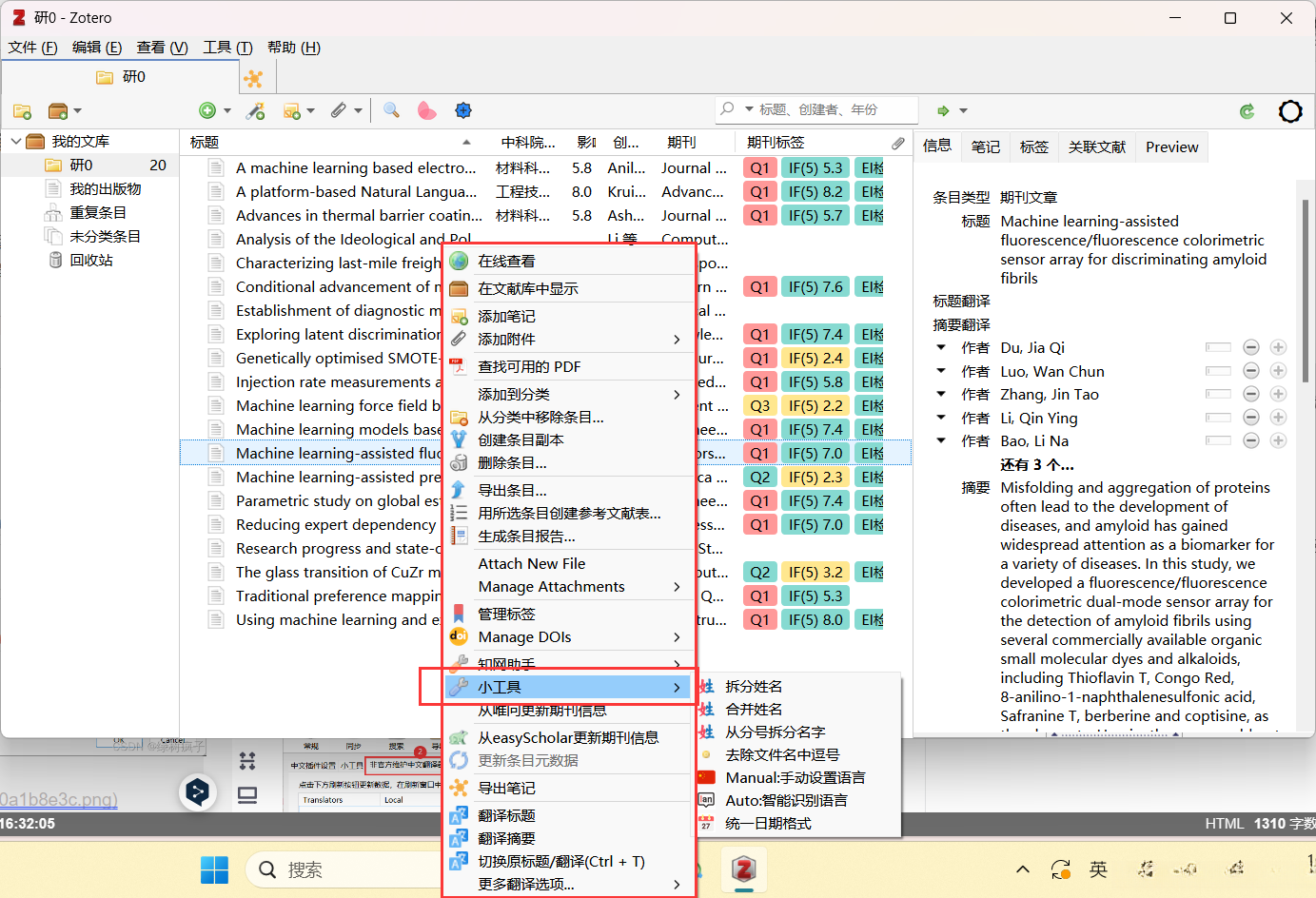This screenshot has height=898, width=1316.
Task: Open the search mode dropdown arrow
Action: [x=749, y=109]
